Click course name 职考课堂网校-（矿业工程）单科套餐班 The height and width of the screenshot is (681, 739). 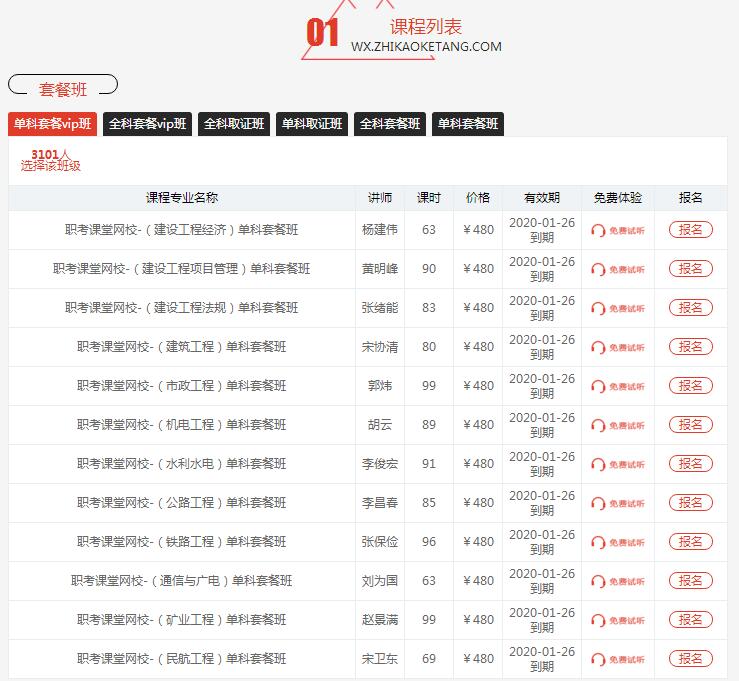pos(181,620)
